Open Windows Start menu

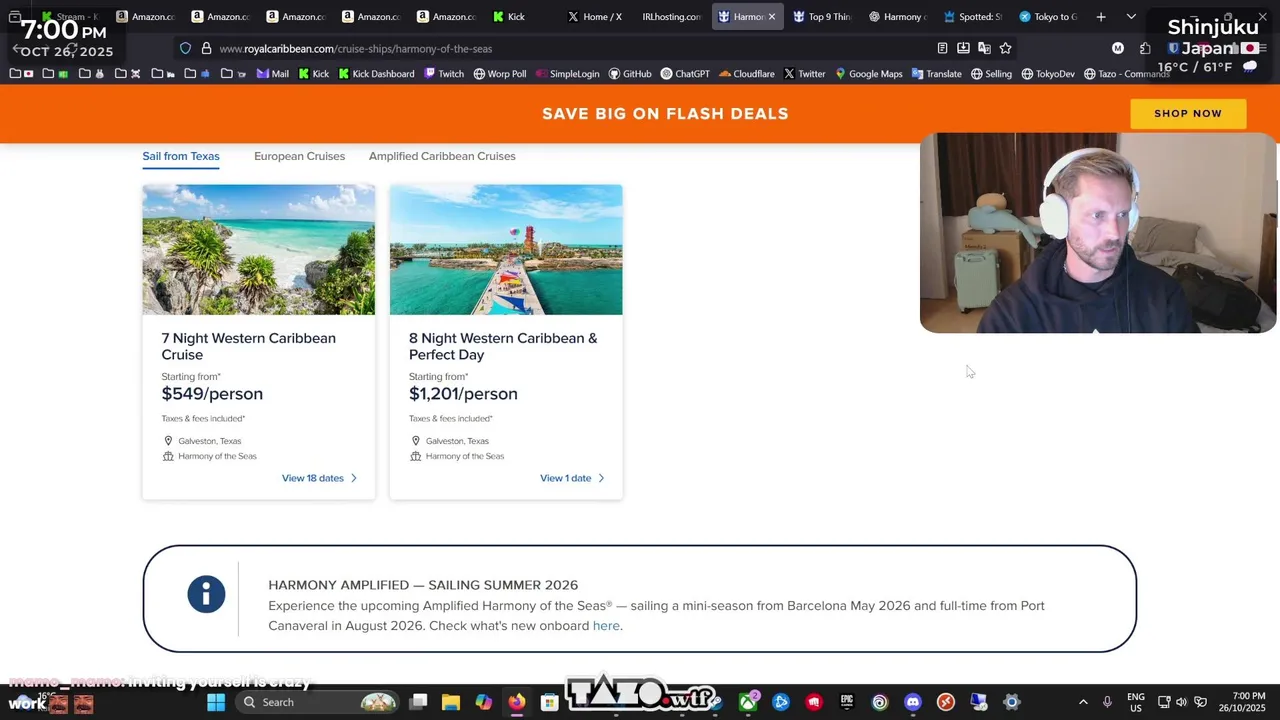coord(216,702)
